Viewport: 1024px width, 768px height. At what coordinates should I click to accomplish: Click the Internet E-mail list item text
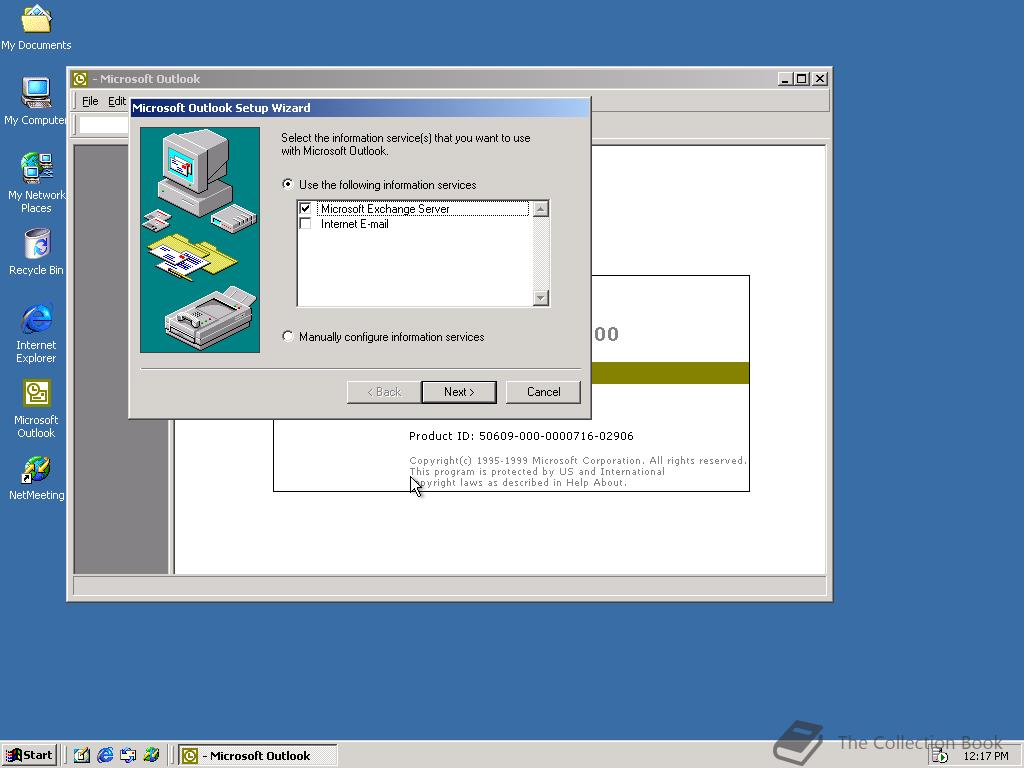(x=355, y=224)
